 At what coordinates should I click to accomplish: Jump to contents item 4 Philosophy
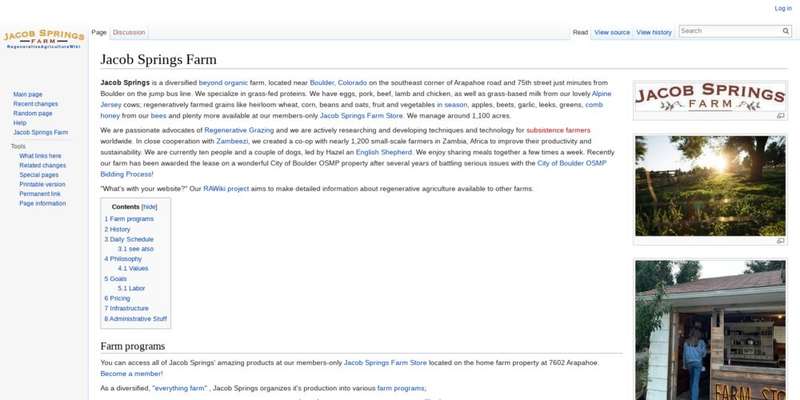123,259
